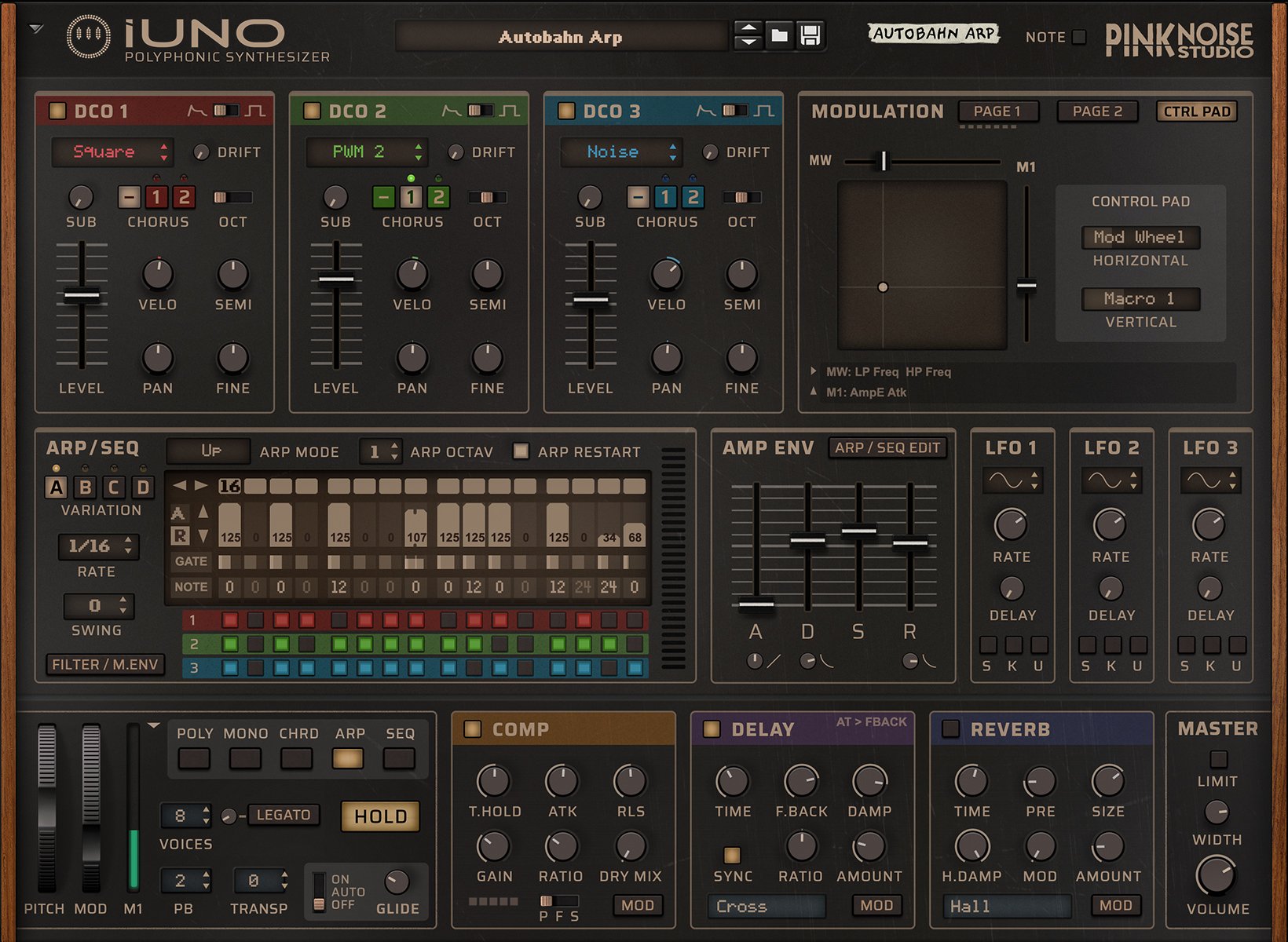Toggle the NOTE checkbox near the top right
The height and width of the screenshot is (942, 1288).
1079,37
